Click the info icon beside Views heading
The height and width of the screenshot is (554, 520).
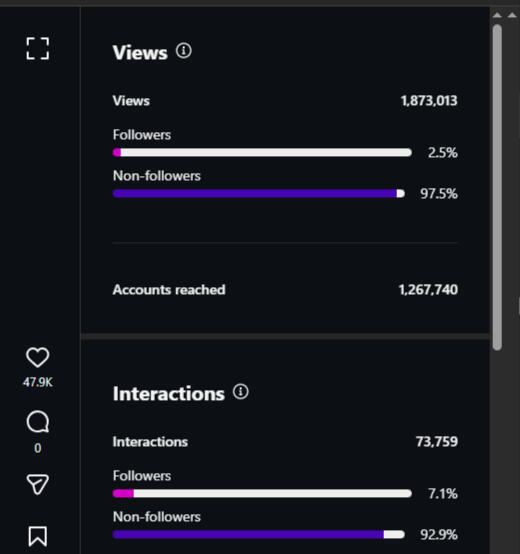coord(184,51)
